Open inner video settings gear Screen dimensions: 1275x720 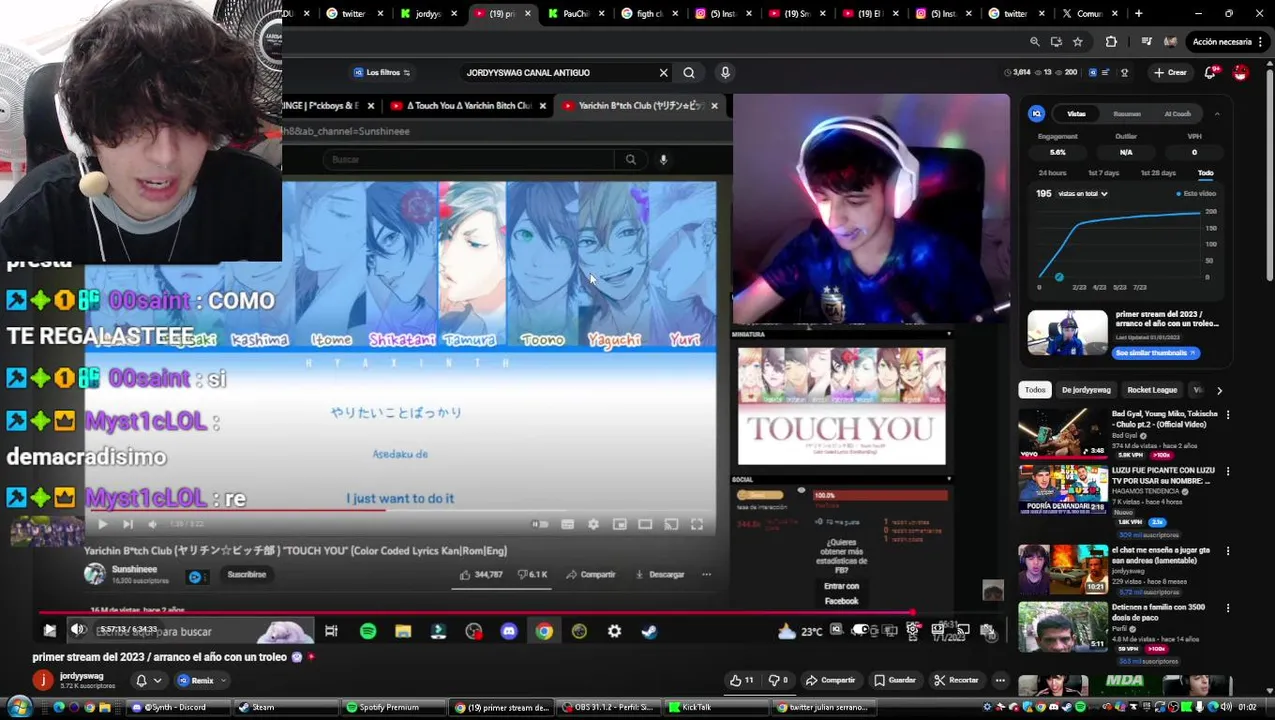pos(593,524)
